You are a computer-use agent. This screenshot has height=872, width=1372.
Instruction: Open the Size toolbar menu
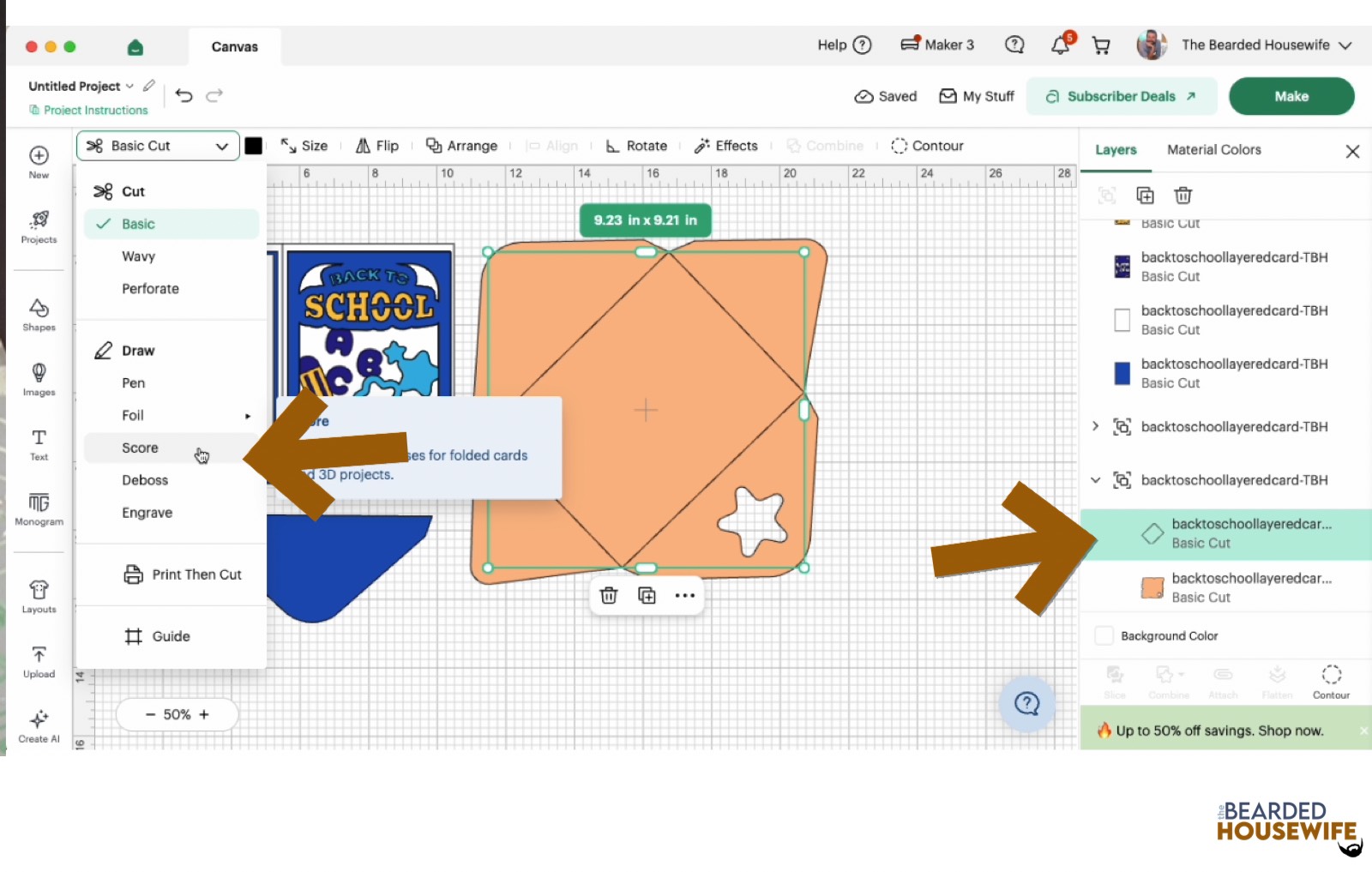[x=304, y=146]
